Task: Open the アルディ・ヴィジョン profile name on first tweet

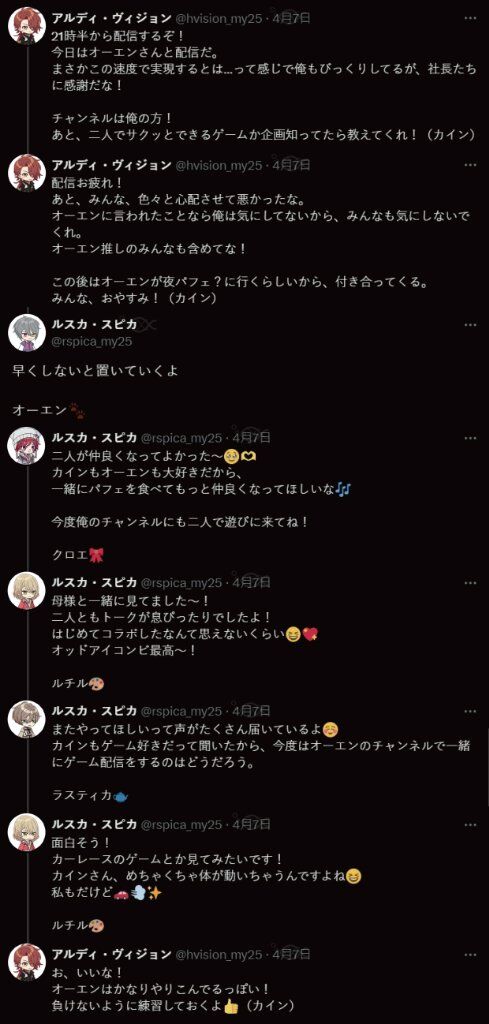Action: [x=110, y=18]
